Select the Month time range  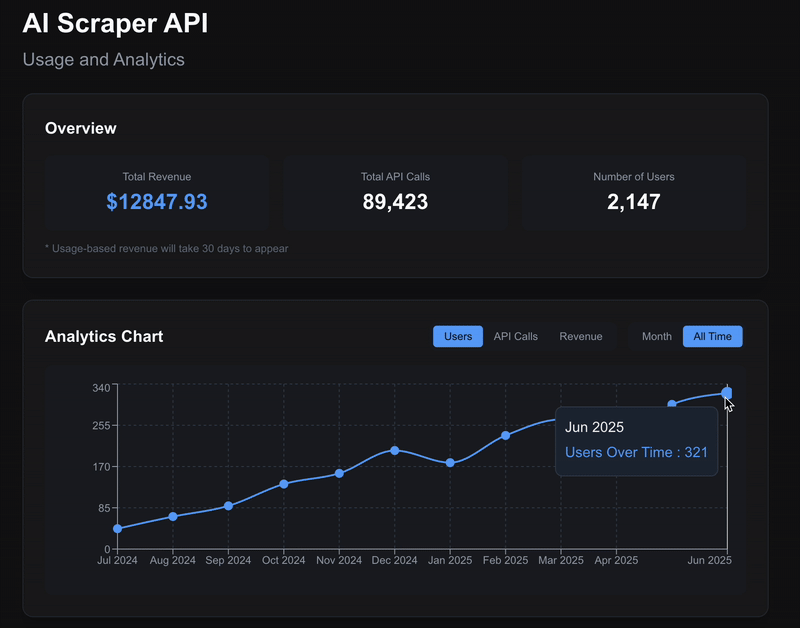656,336
